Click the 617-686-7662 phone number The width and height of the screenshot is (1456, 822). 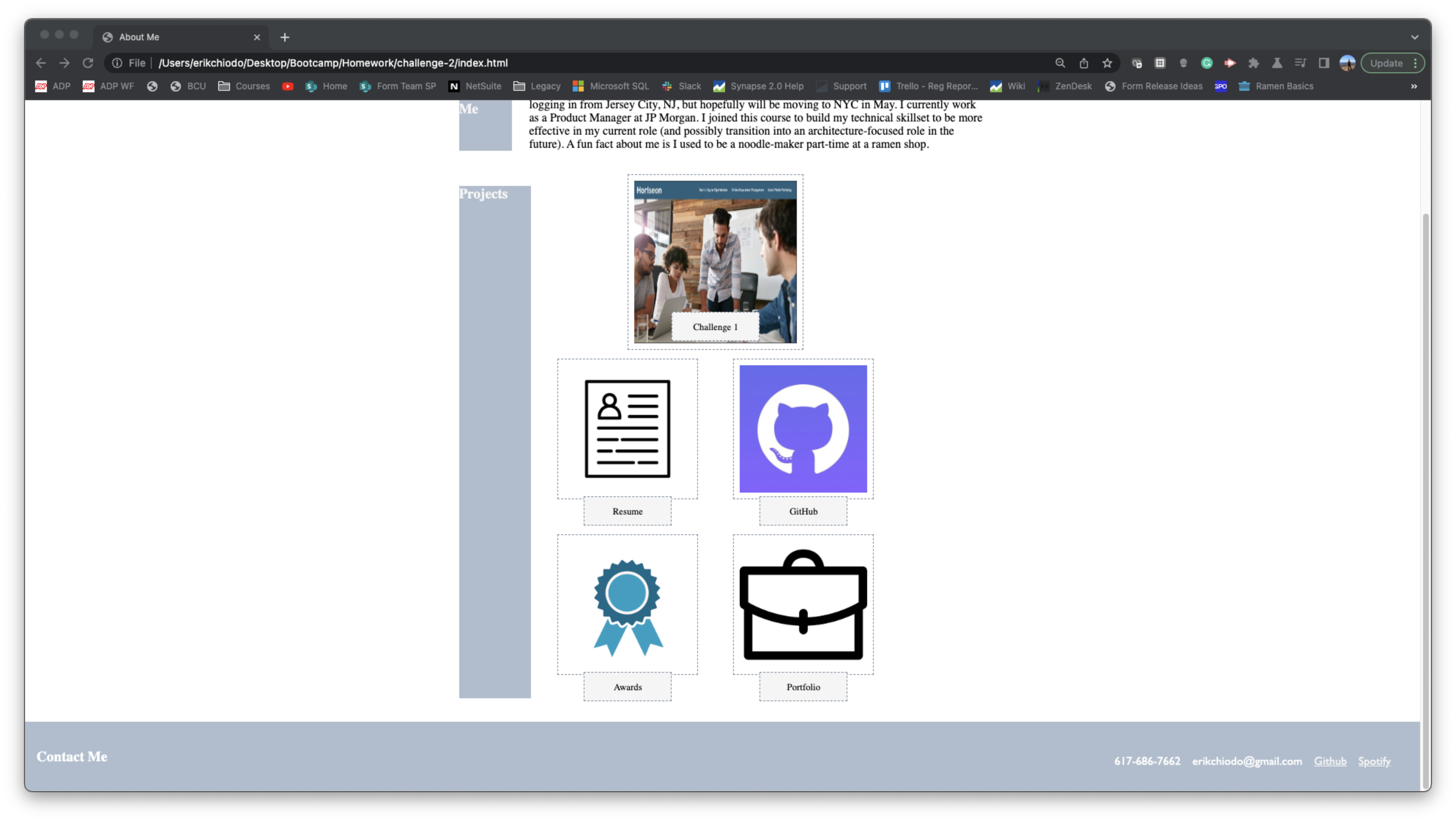(1147, 761)
